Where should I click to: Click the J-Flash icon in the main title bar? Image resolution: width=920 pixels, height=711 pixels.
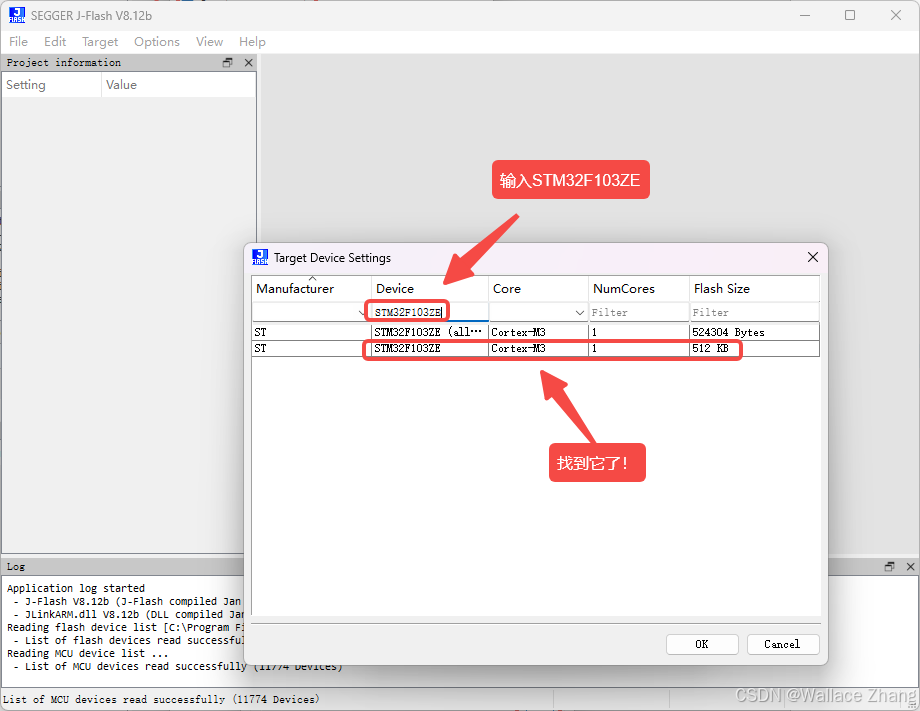[x=17, y=15]
